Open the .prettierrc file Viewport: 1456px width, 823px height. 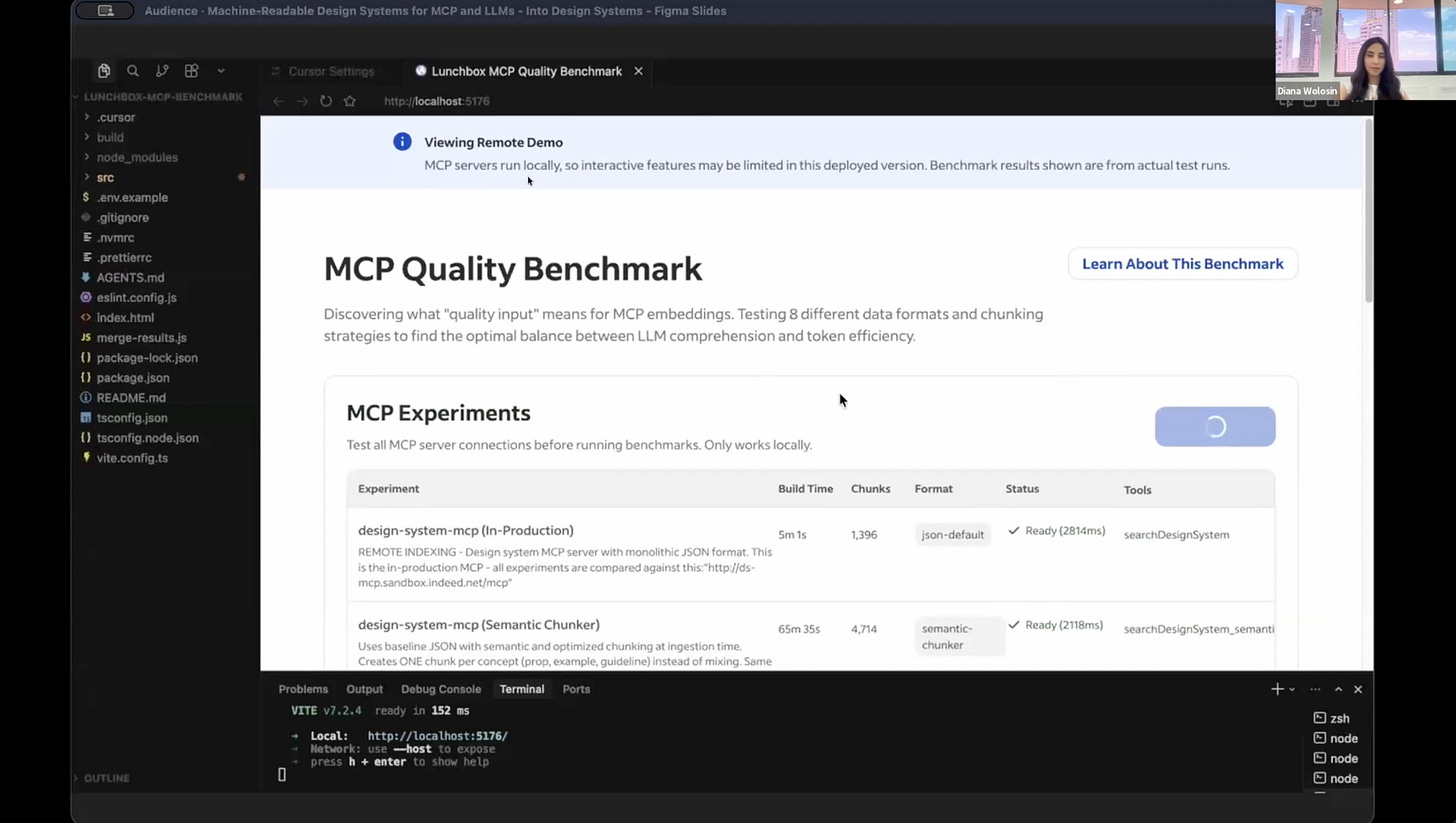124,257
